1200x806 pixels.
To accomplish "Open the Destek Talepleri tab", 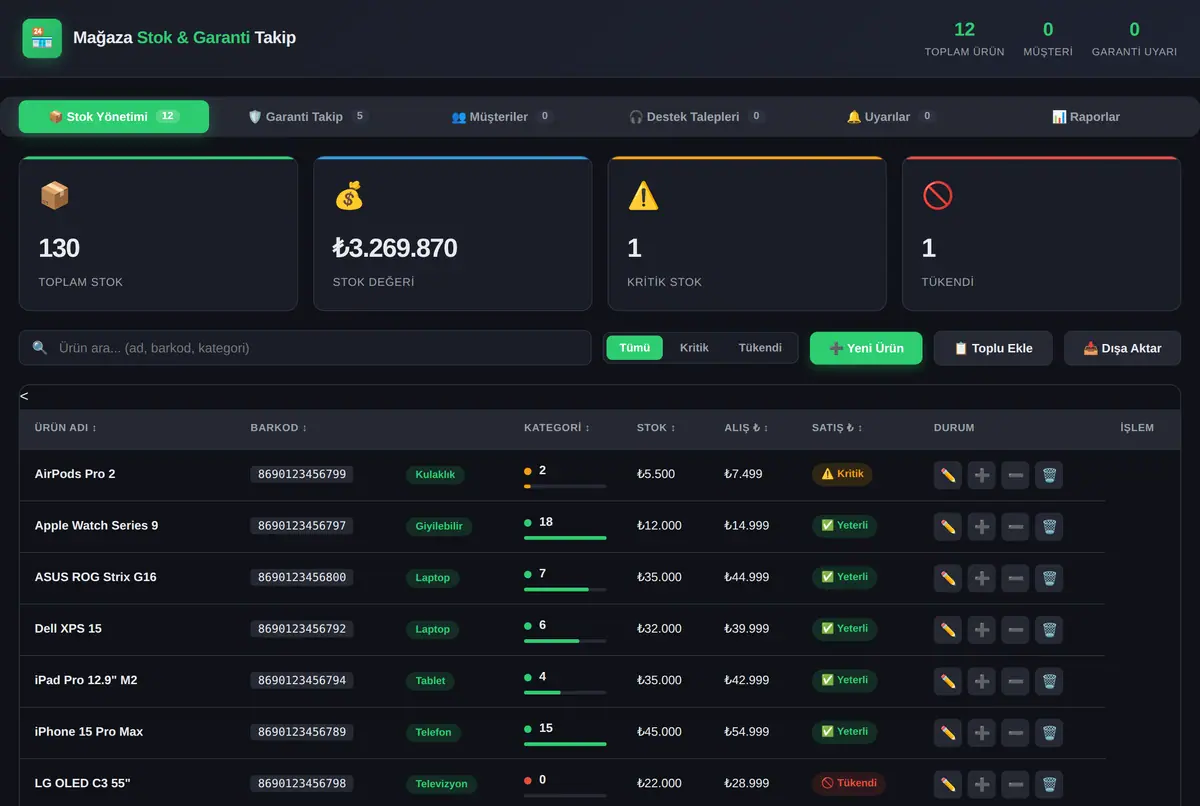I will coord(696,117).
